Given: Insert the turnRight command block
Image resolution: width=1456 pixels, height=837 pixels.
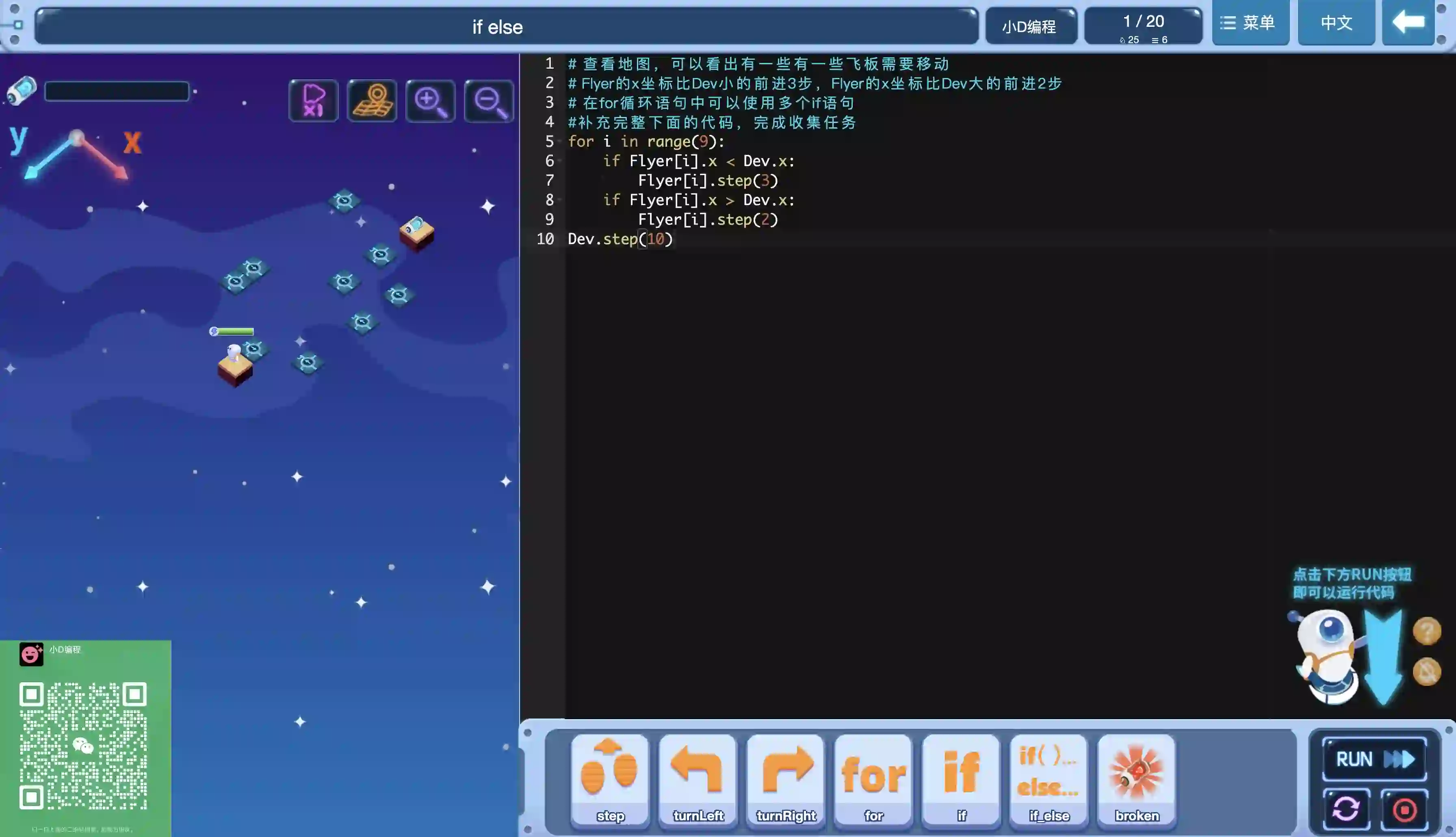Looking at the screenshot, I should pyautogui.click(x=785, y=779).
